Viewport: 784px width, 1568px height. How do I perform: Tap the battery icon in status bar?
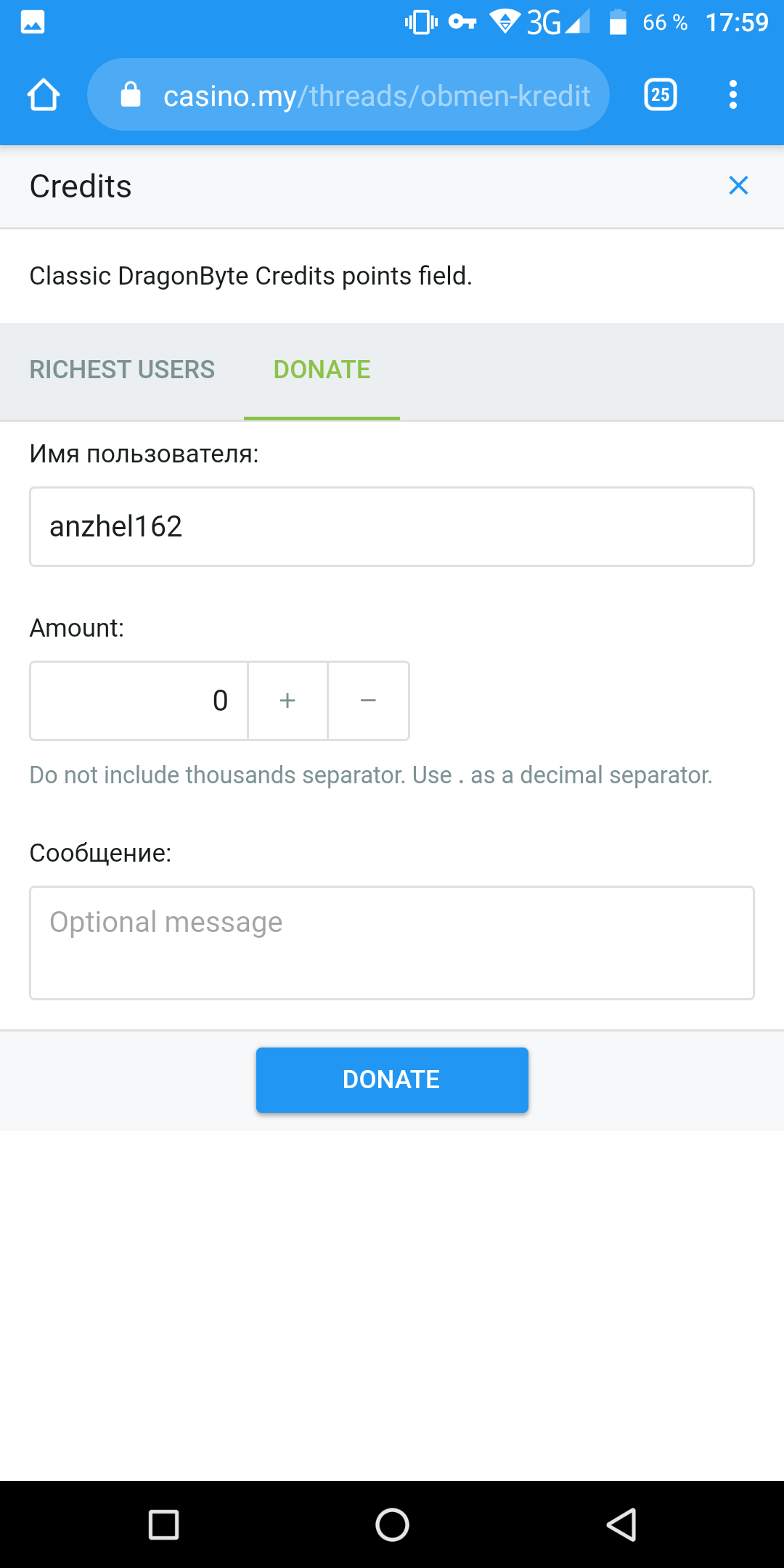click(x=618, y=23)
